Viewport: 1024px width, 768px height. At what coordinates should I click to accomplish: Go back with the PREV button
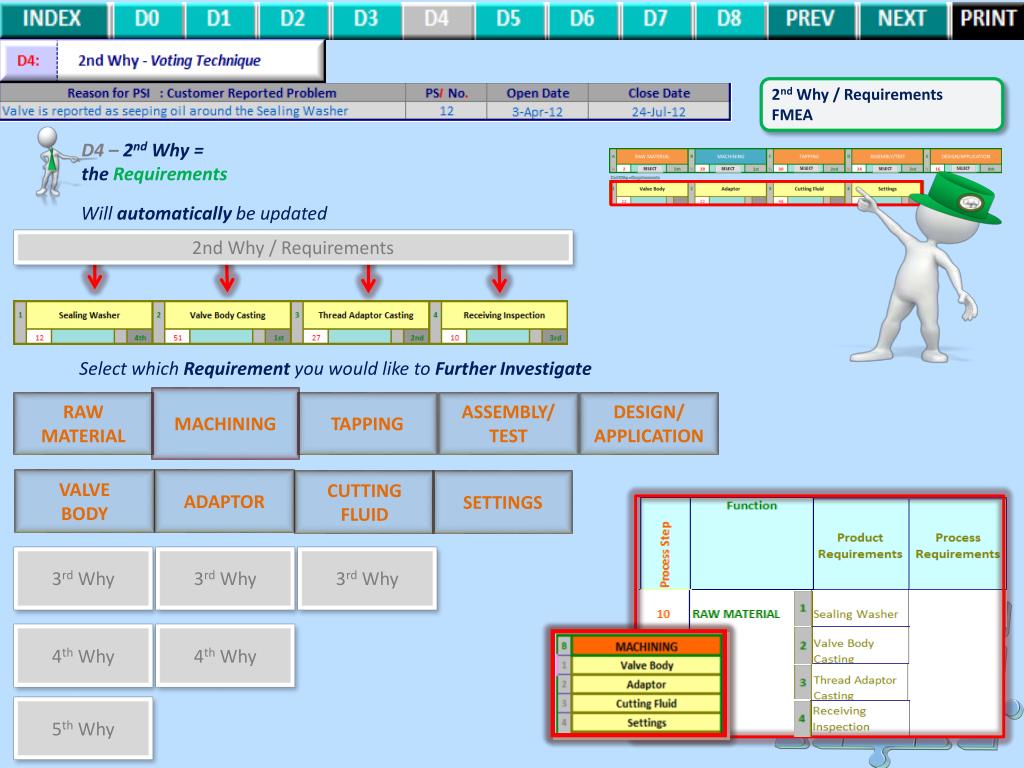pyautogui.click(x=810, y=18)
